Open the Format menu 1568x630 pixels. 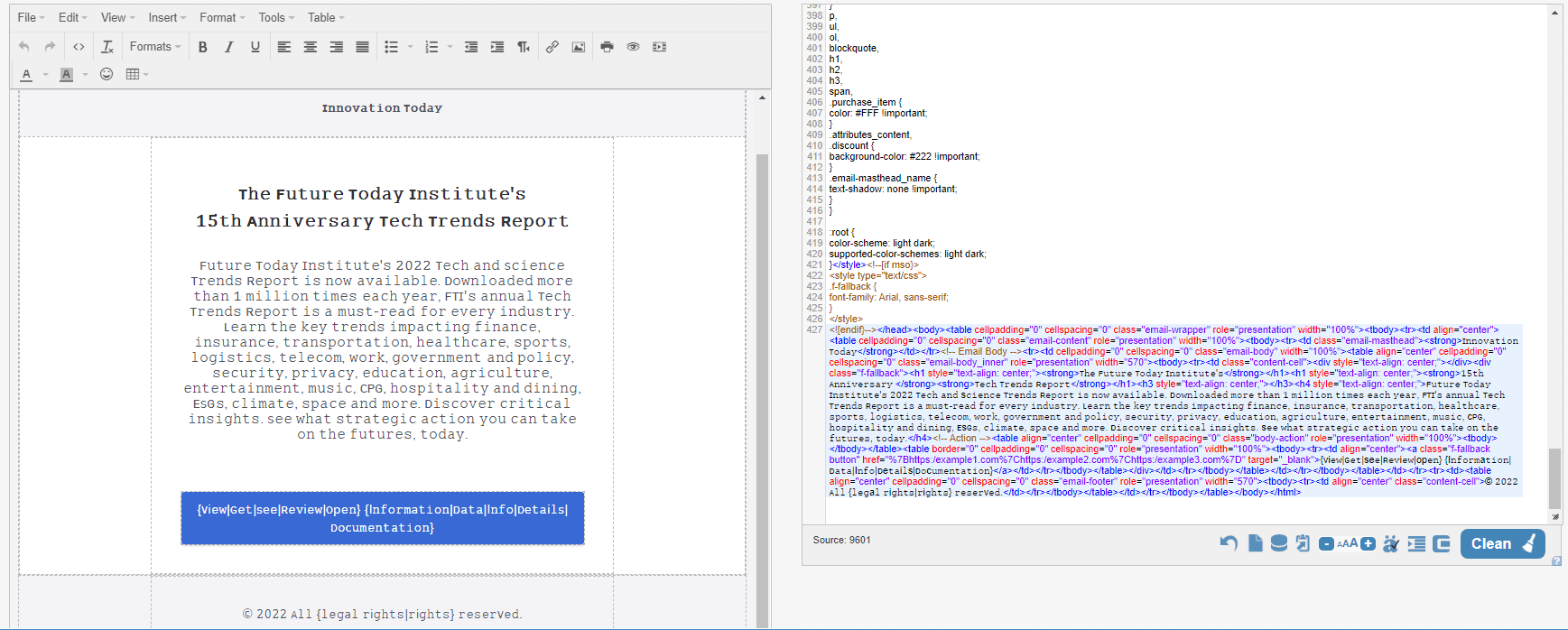[x=222, y=17]
